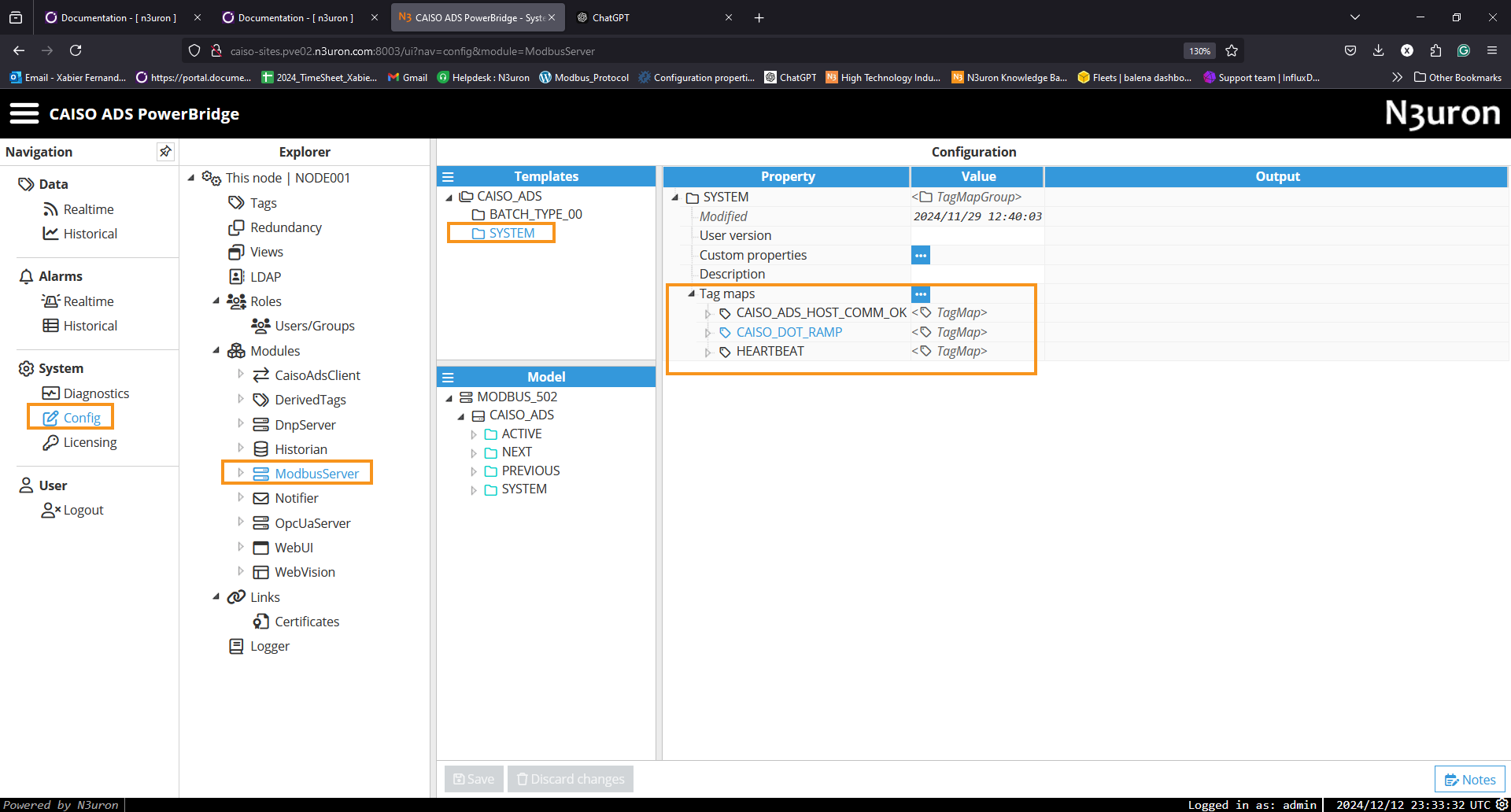The height and width of the screenshot is (812, 1511).
Task: Click Logout under User
Action: tap(72, 510)
